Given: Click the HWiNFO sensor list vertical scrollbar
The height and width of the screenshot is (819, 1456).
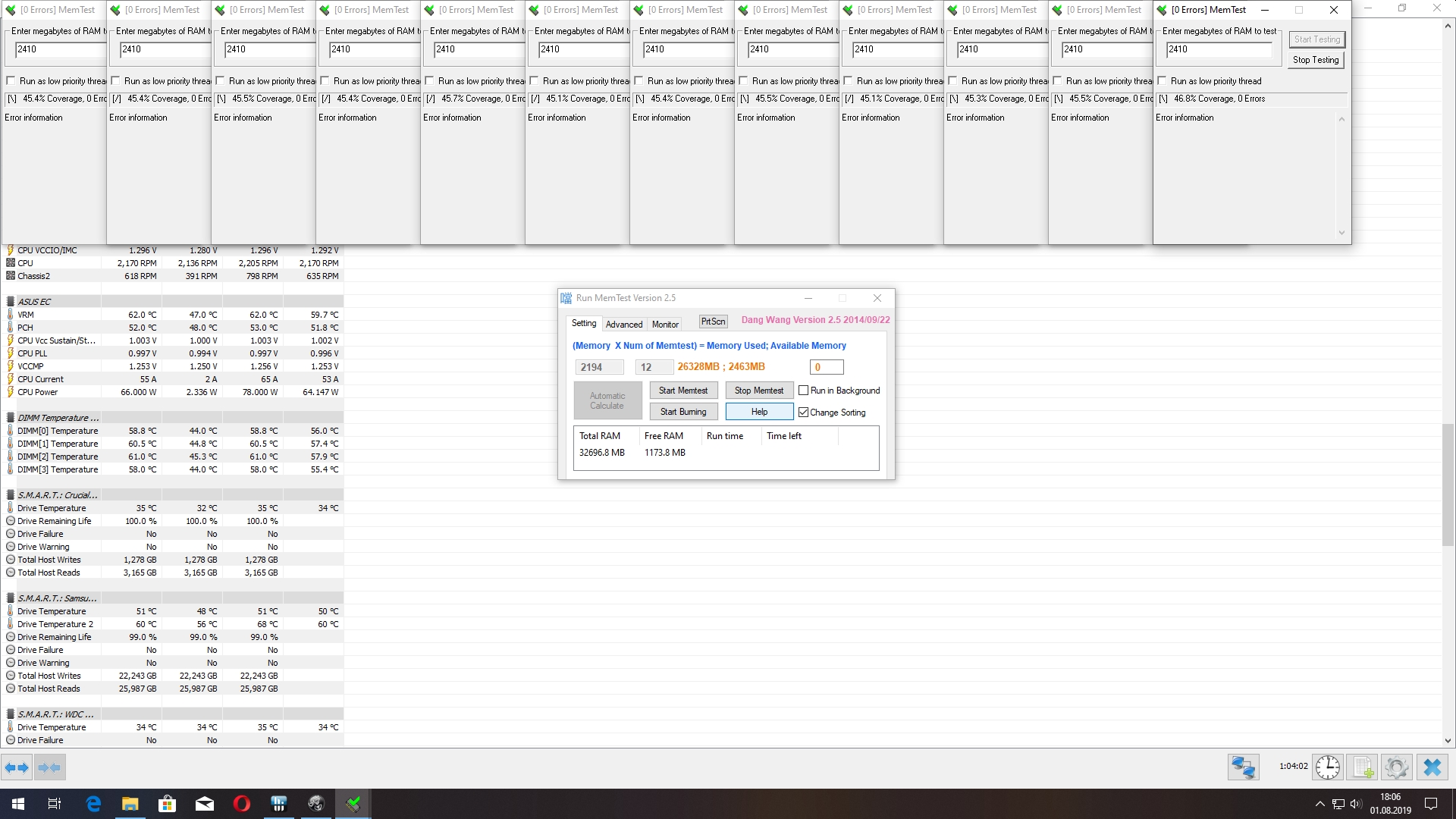Looking at the screenshot, I should (1448, 485).
